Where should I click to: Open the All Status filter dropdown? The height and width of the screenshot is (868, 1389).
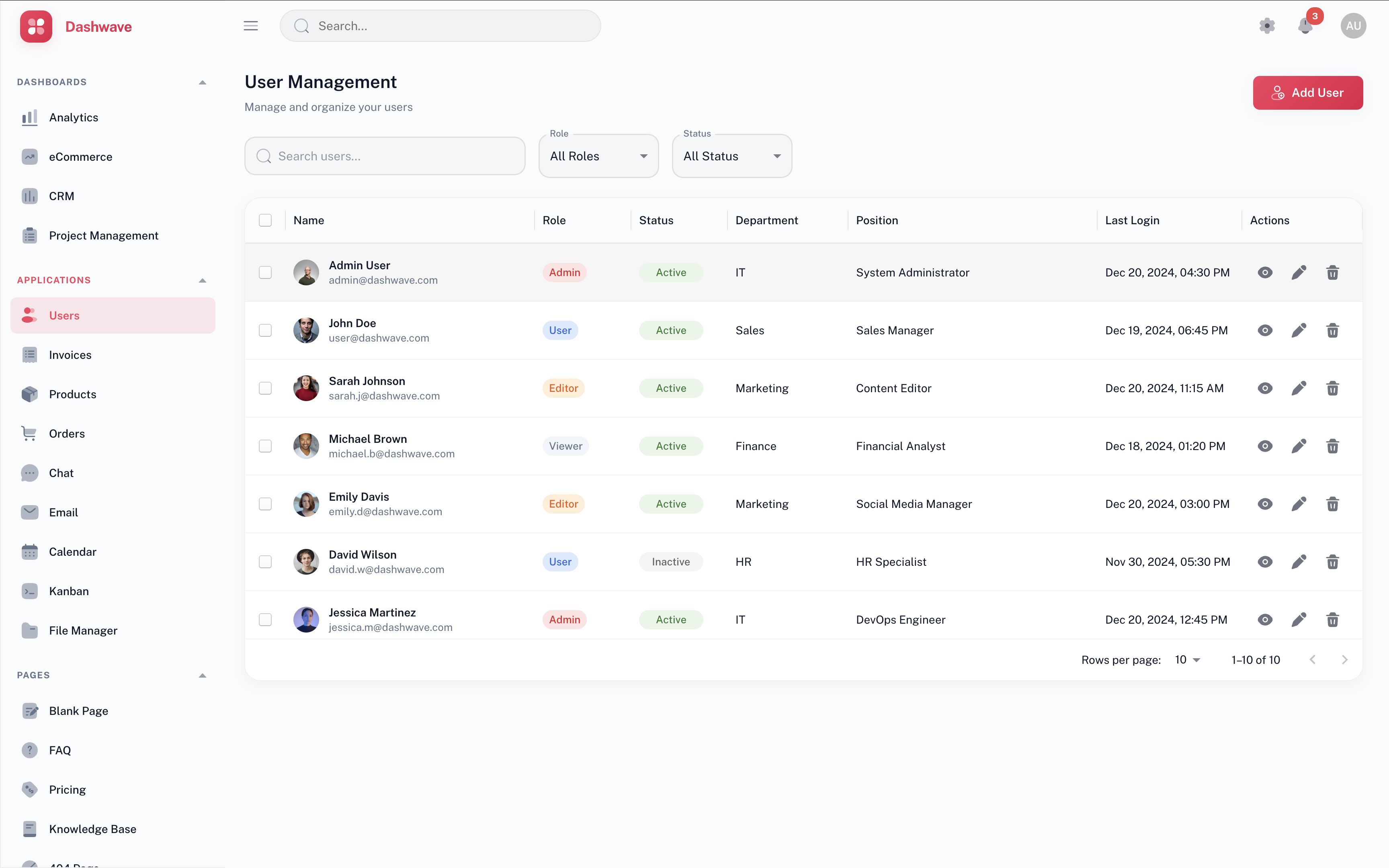click(731, 156)
